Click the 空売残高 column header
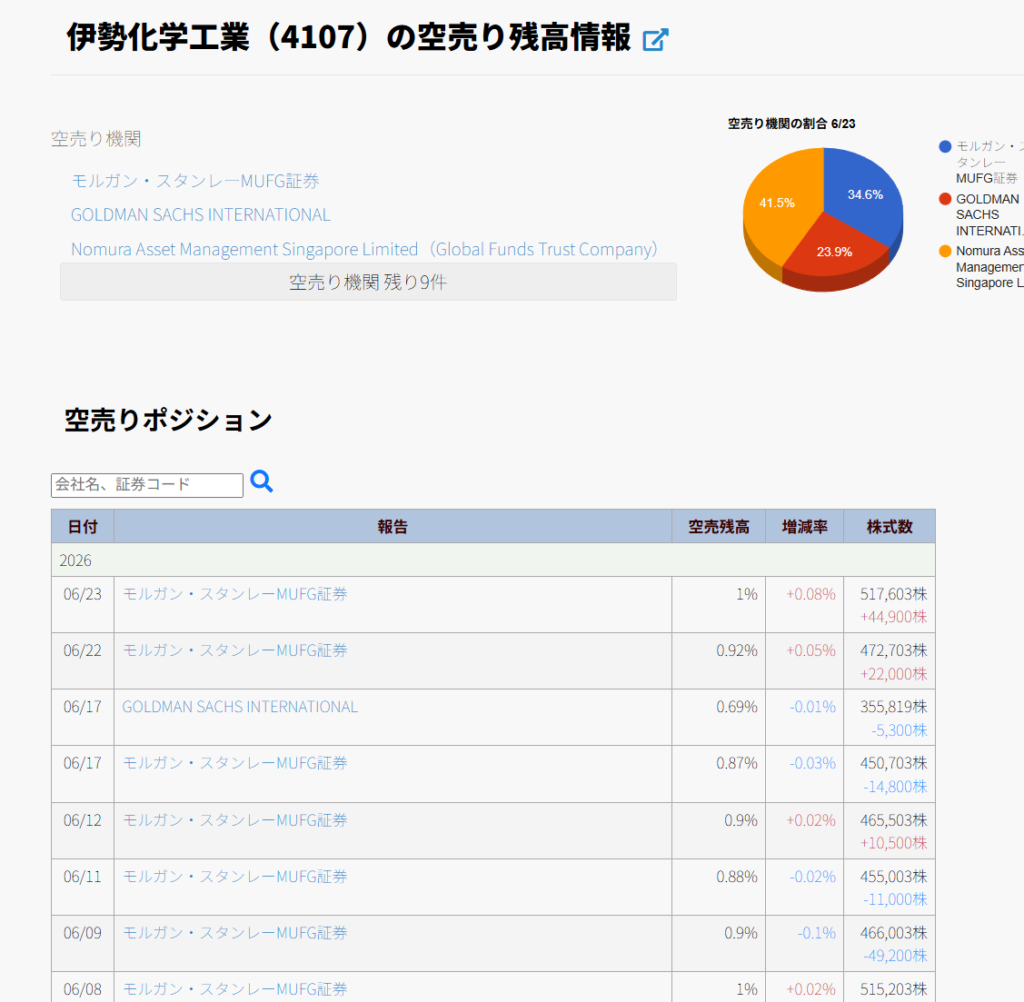The image size is (1024, 1002). pos(718,526)
